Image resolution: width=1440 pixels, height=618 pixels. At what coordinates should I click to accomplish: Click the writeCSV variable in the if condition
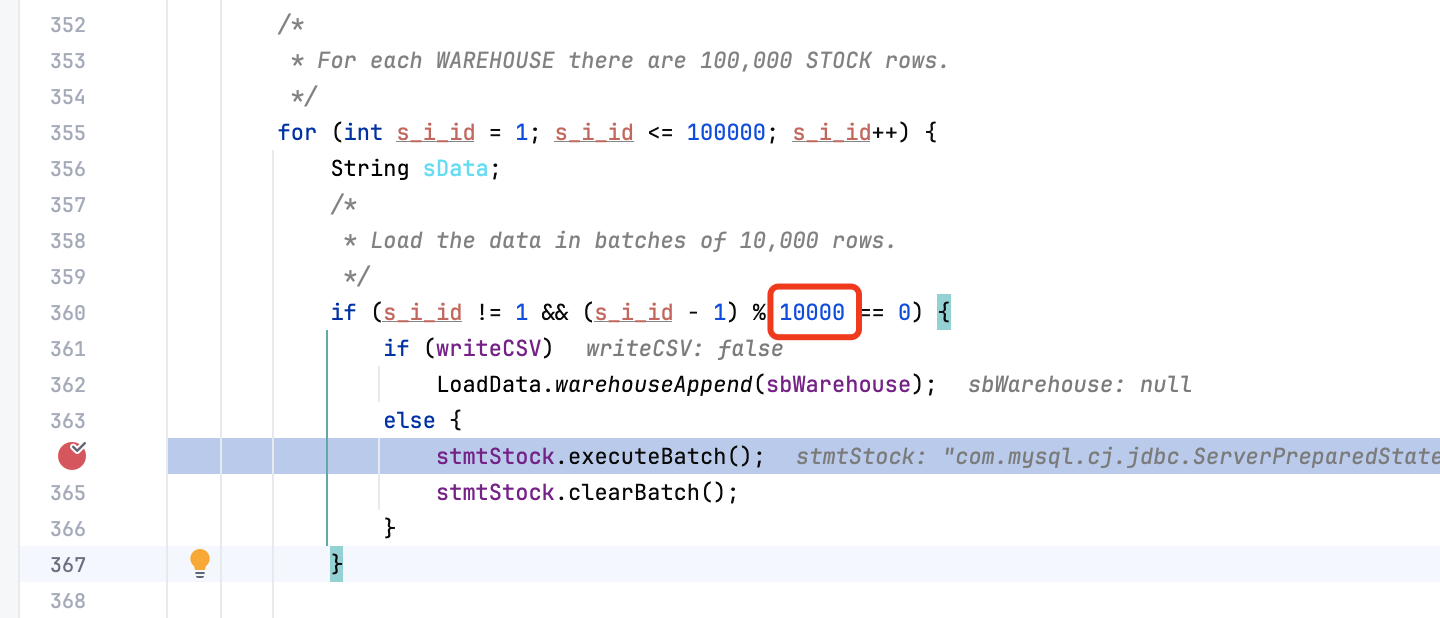(490, 349)
